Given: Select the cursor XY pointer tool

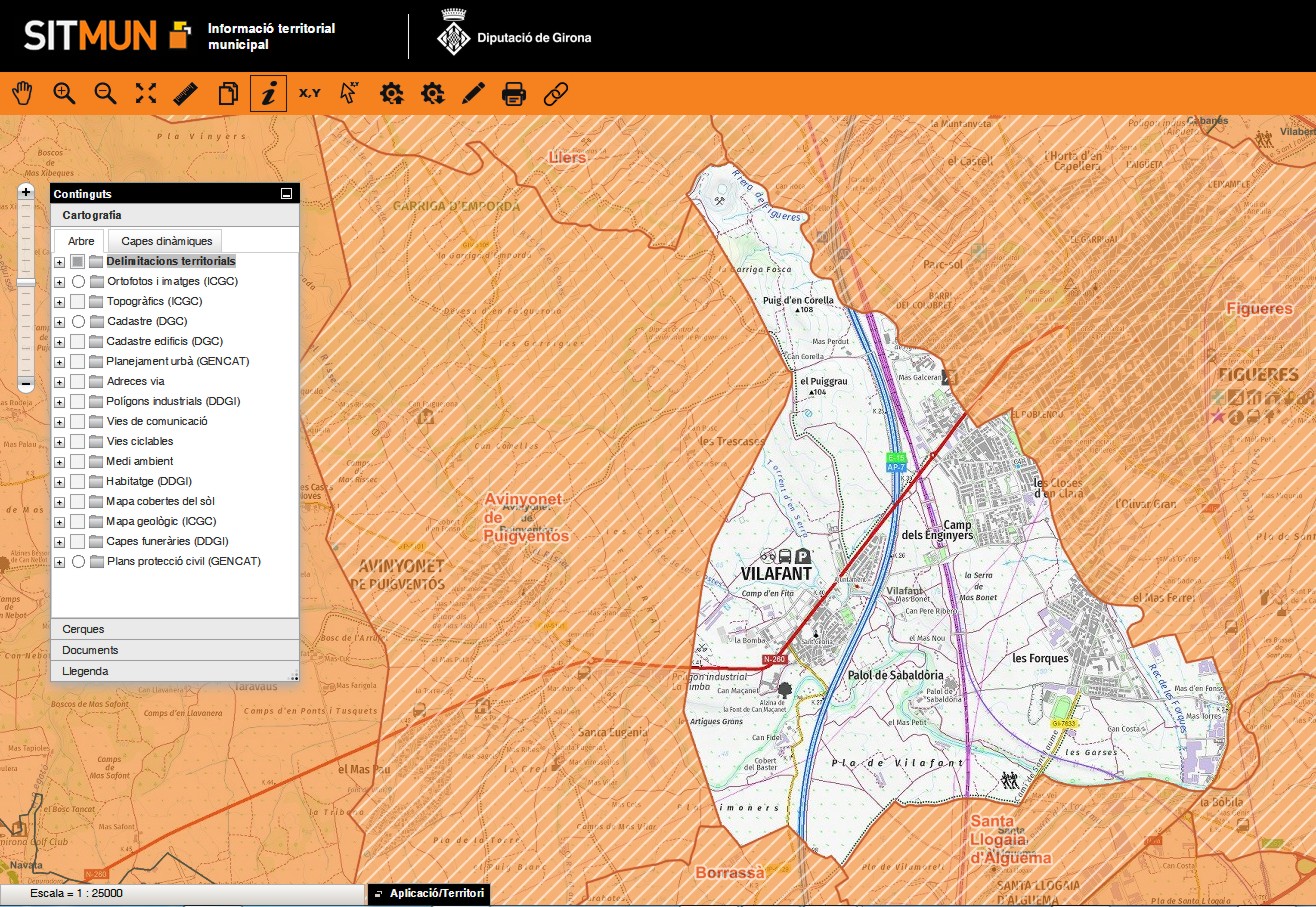Looking at the screenshot, I should pos(350,94).
